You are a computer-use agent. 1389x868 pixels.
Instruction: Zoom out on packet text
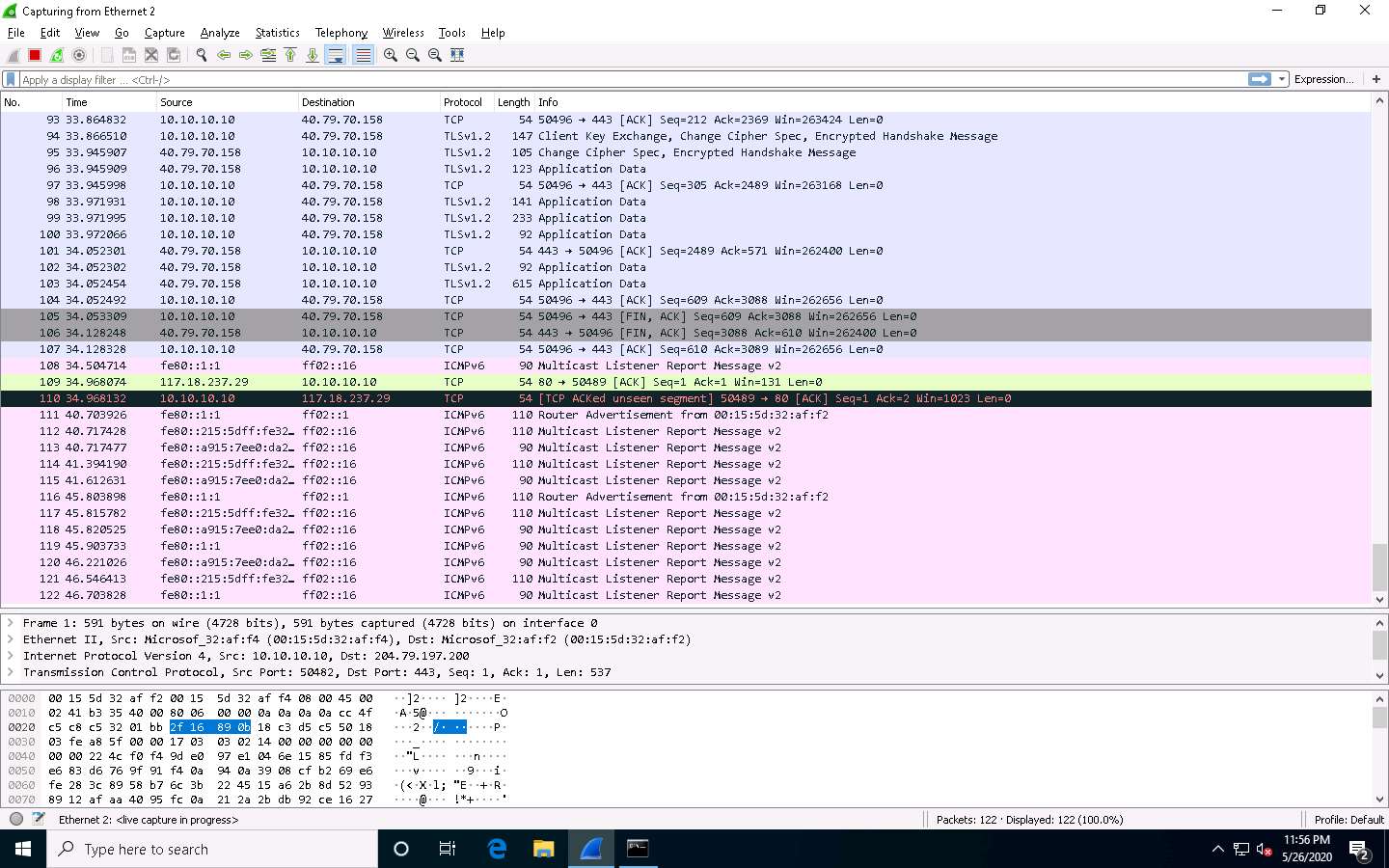[413, 56]
